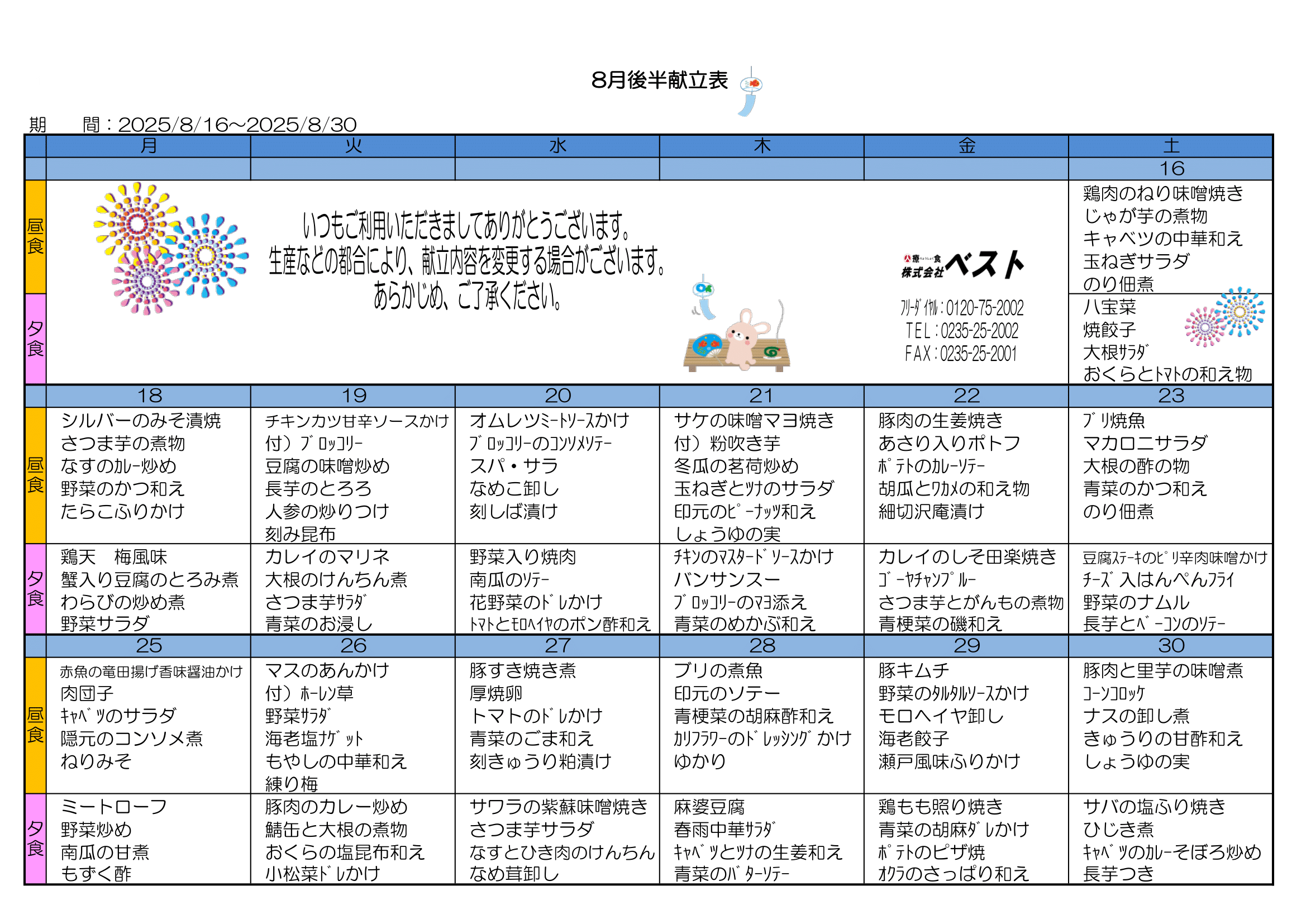Click 赤魚の竜田揚げ香味醤油かけ on the 25th
The image size is (1306, 924).
(x=151, y=672)
